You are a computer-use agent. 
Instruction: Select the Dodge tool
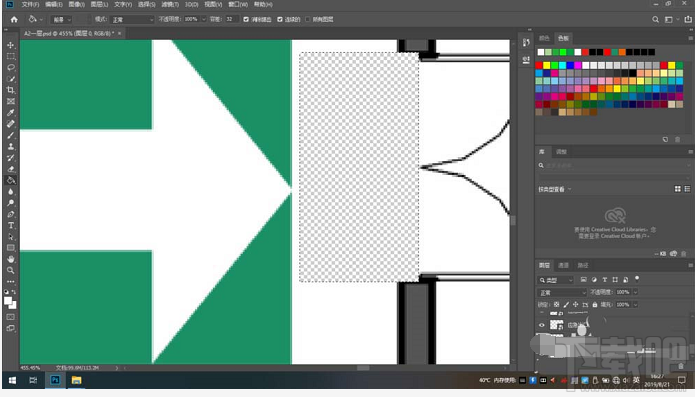click(11, 202)
